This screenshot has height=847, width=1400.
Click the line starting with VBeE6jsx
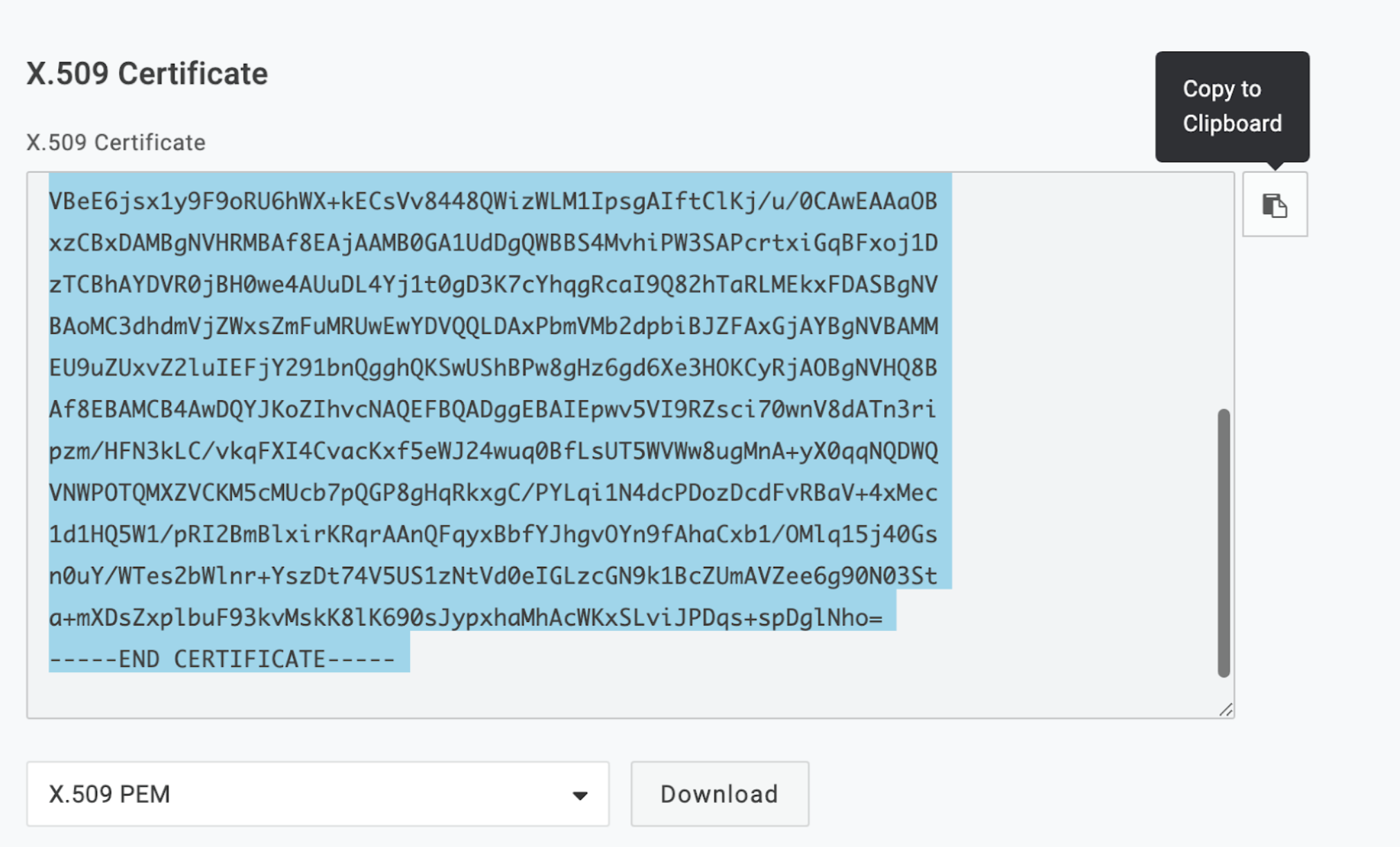point(493,201)
